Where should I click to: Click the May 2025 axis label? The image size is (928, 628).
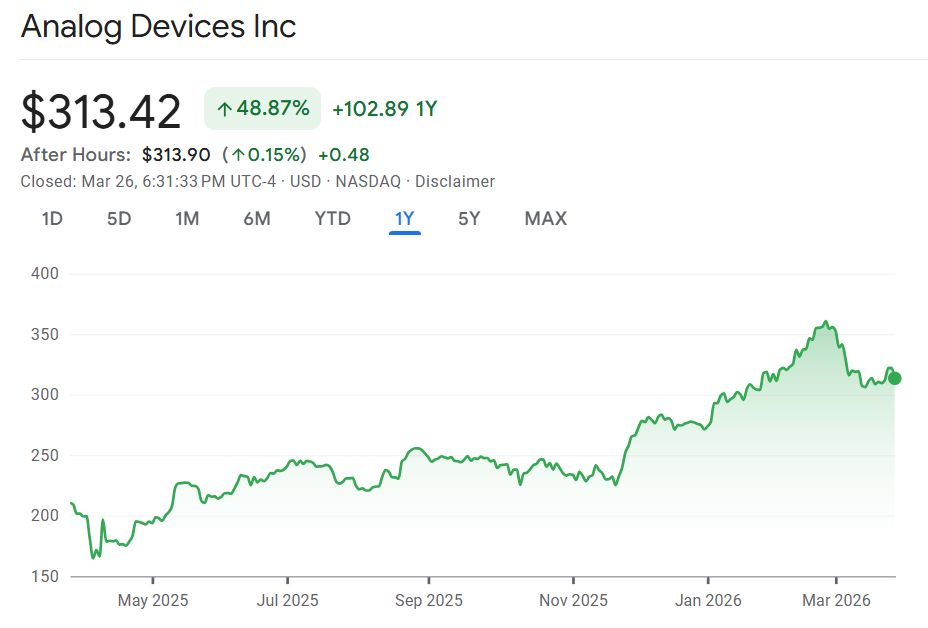coord(153,600)
